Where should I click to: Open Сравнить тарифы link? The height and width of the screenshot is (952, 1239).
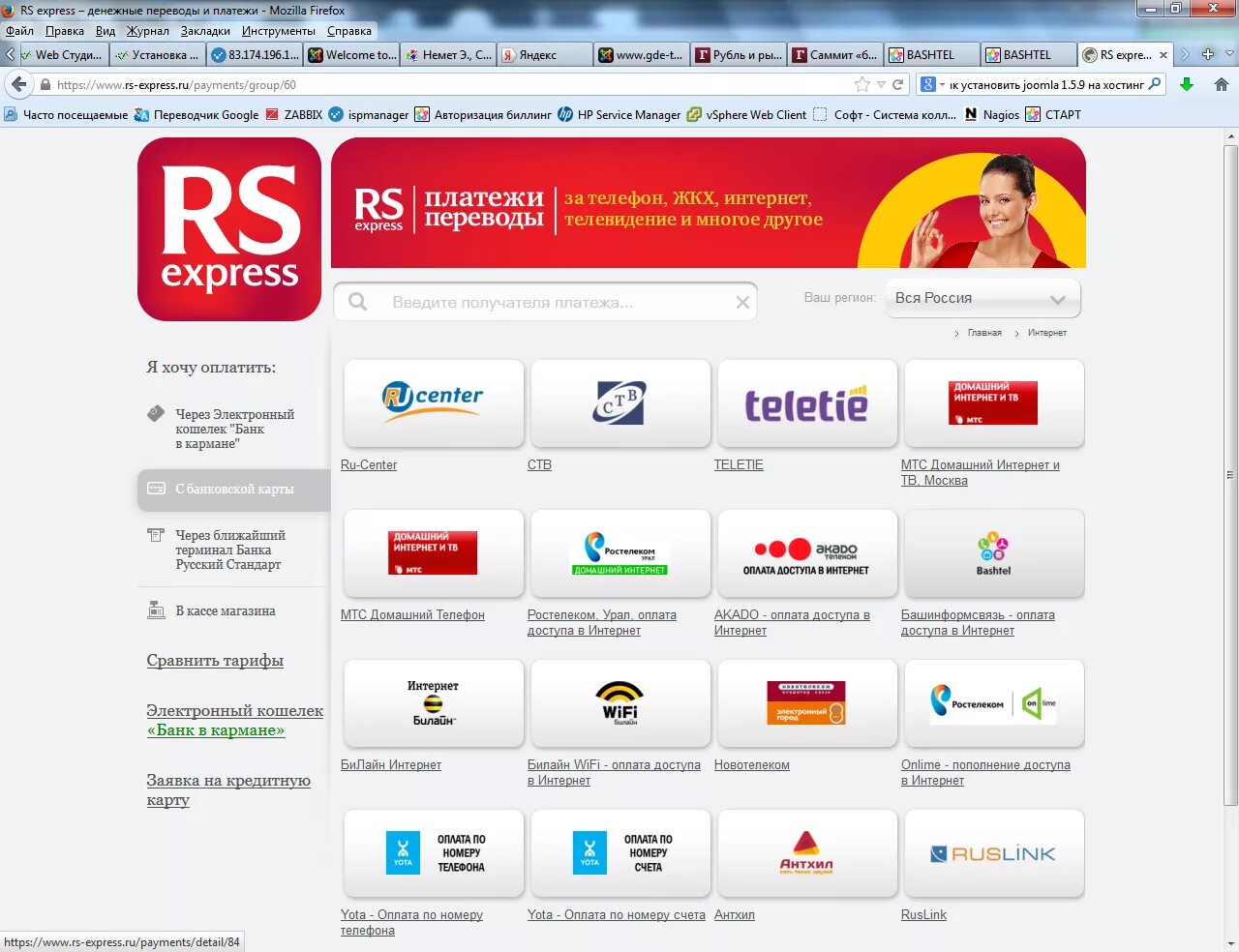point(215,661)
